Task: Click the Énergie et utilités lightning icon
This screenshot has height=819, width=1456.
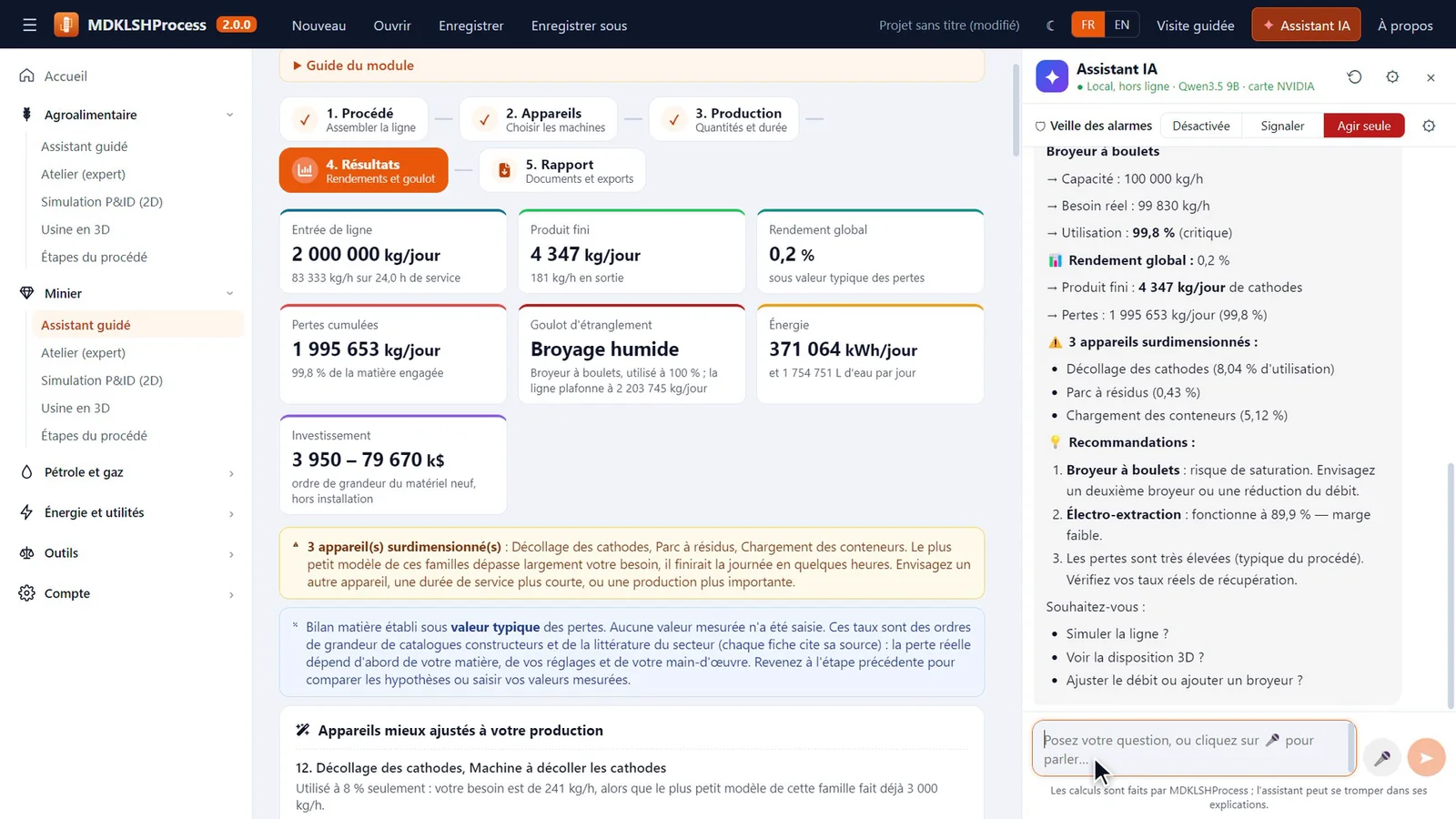Action: pos(27,512)
